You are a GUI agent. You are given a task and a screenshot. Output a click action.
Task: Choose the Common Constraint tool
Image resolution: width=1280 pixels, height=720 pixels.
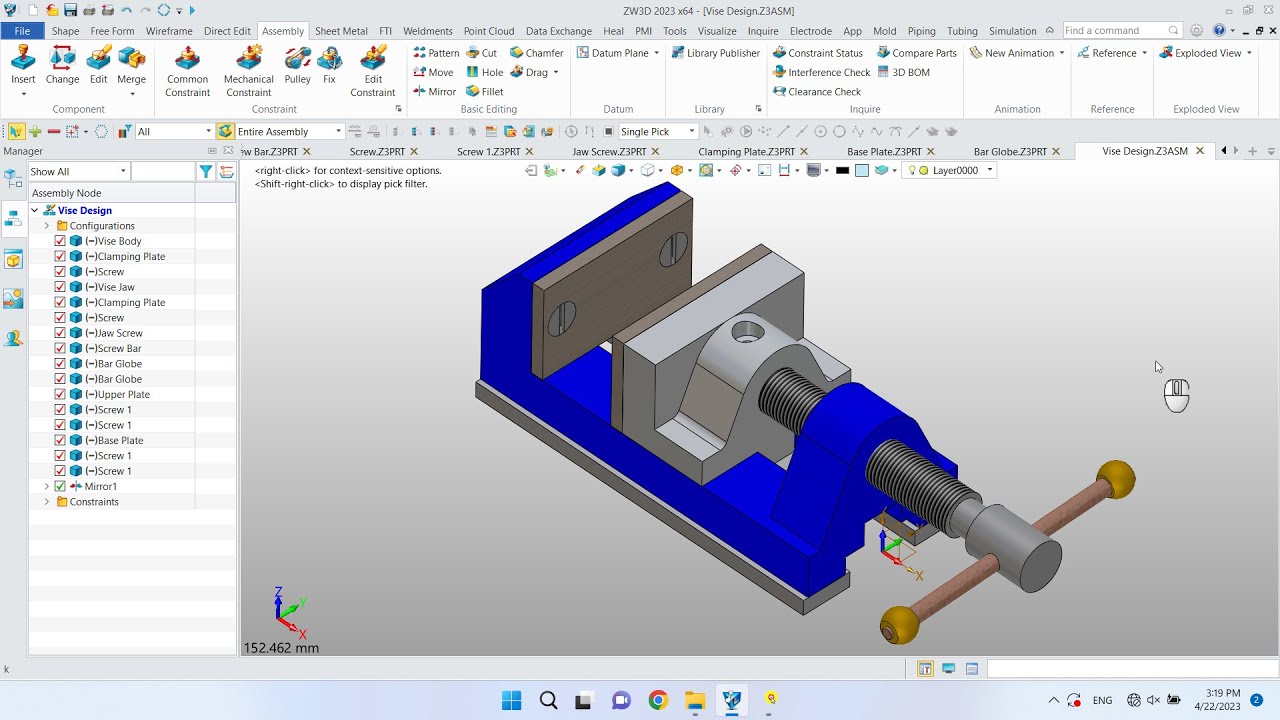[188, 71]
